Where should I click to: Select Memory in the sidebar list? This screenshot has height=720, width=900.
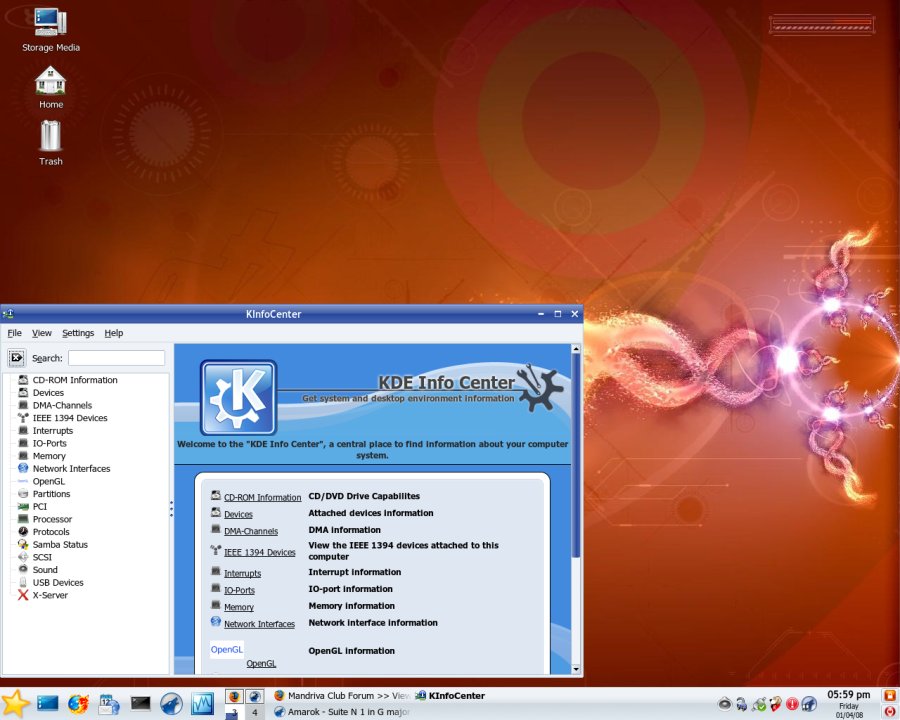point(49,456)
